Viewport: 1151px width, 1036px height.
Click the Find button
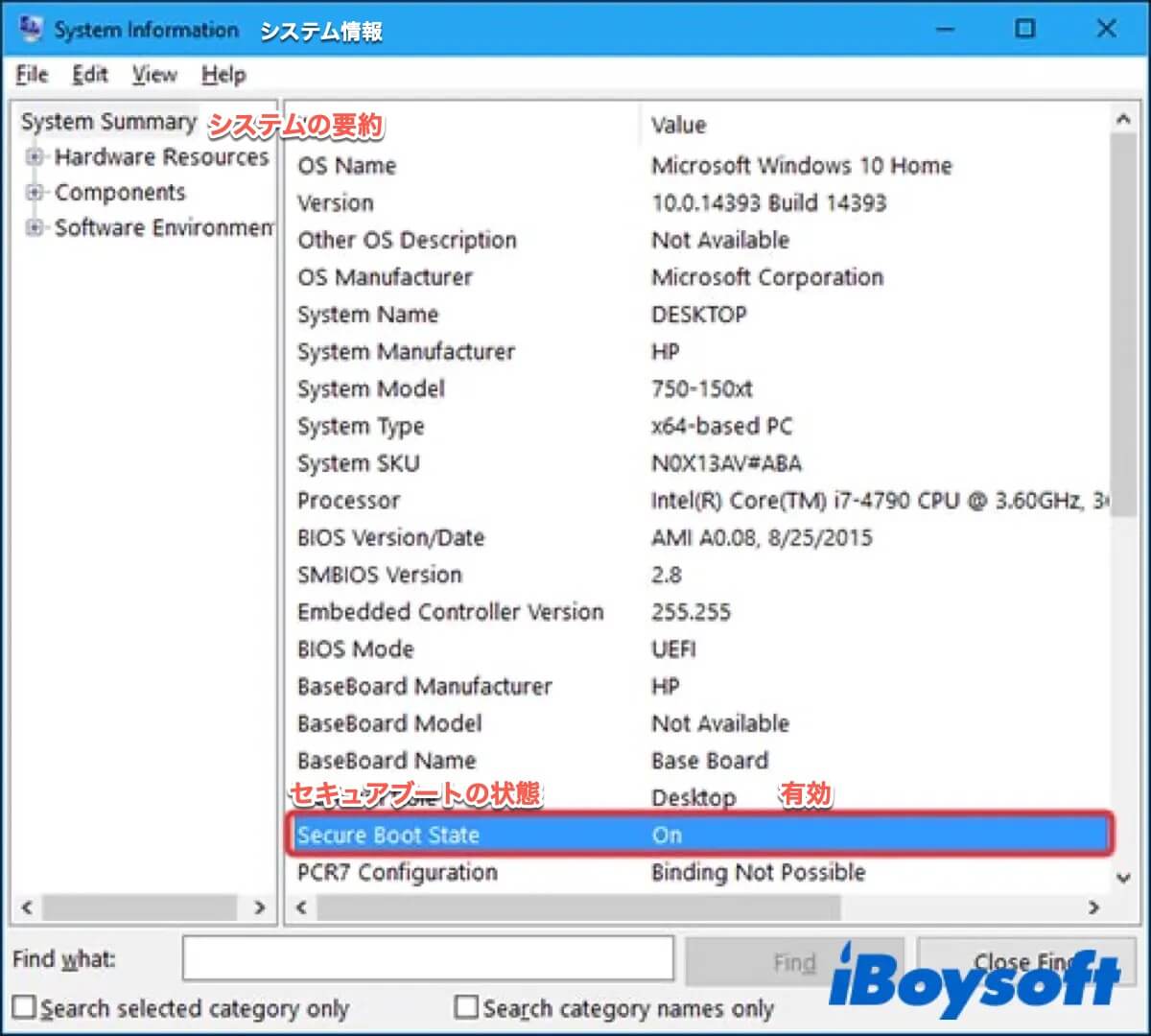[x=794, y=960]
